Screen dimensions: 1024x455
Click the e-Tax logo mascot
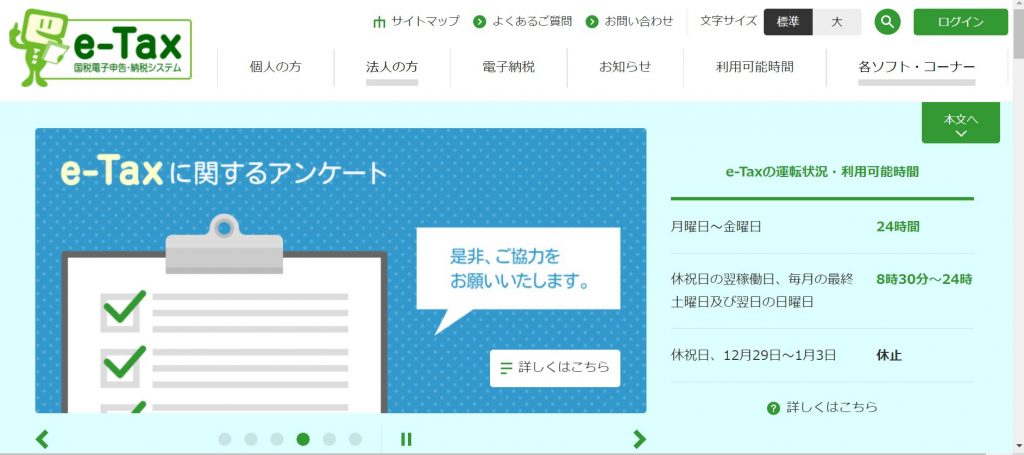39,48
